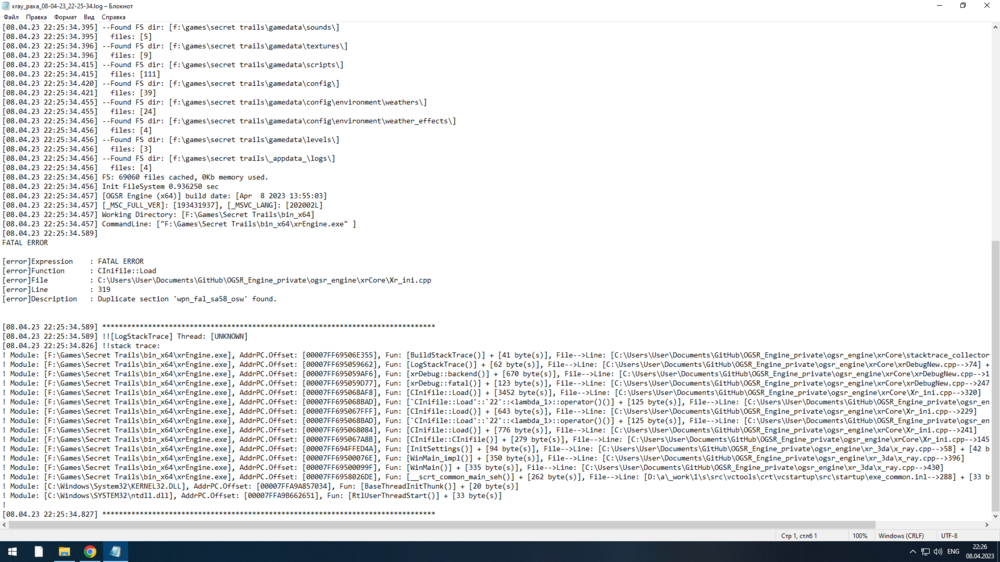Click the '[error]File' path line with Xr_ini.cpp
The width and height of the screenshot is (1000, 562).
click(217, 280)
